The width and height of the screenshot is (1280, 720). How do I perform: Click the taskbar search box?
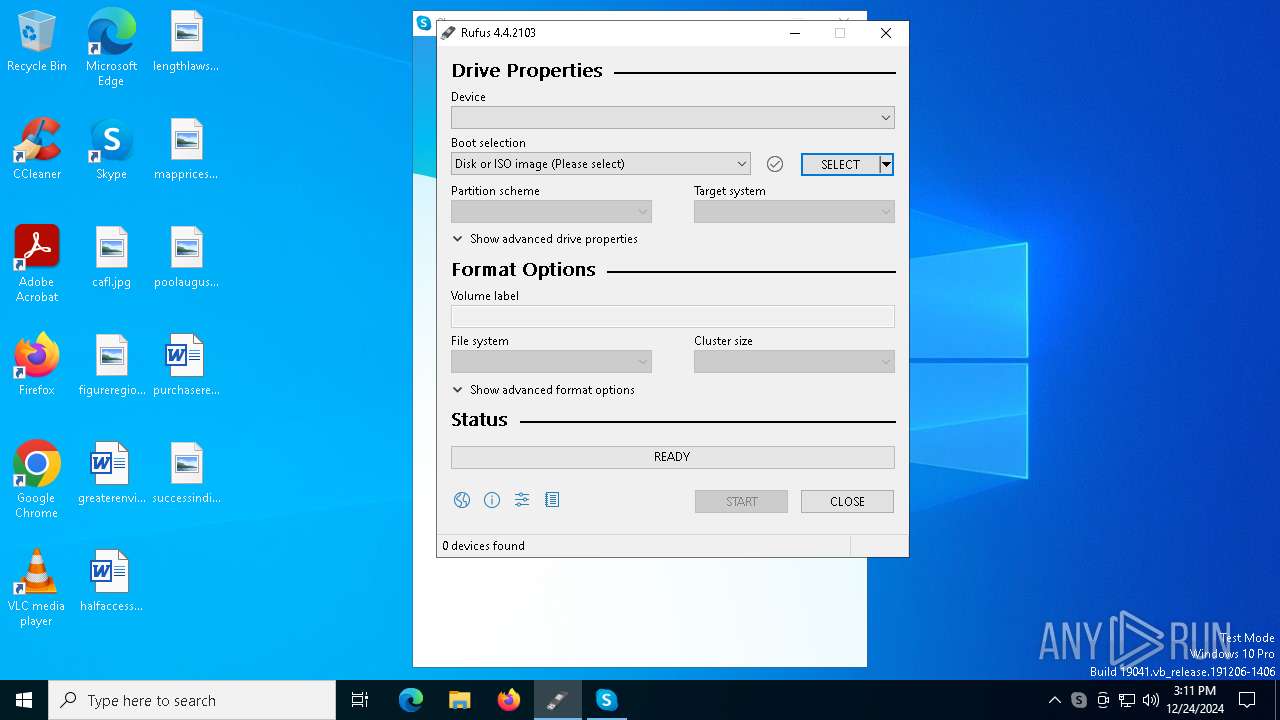(x=192, y=700)
